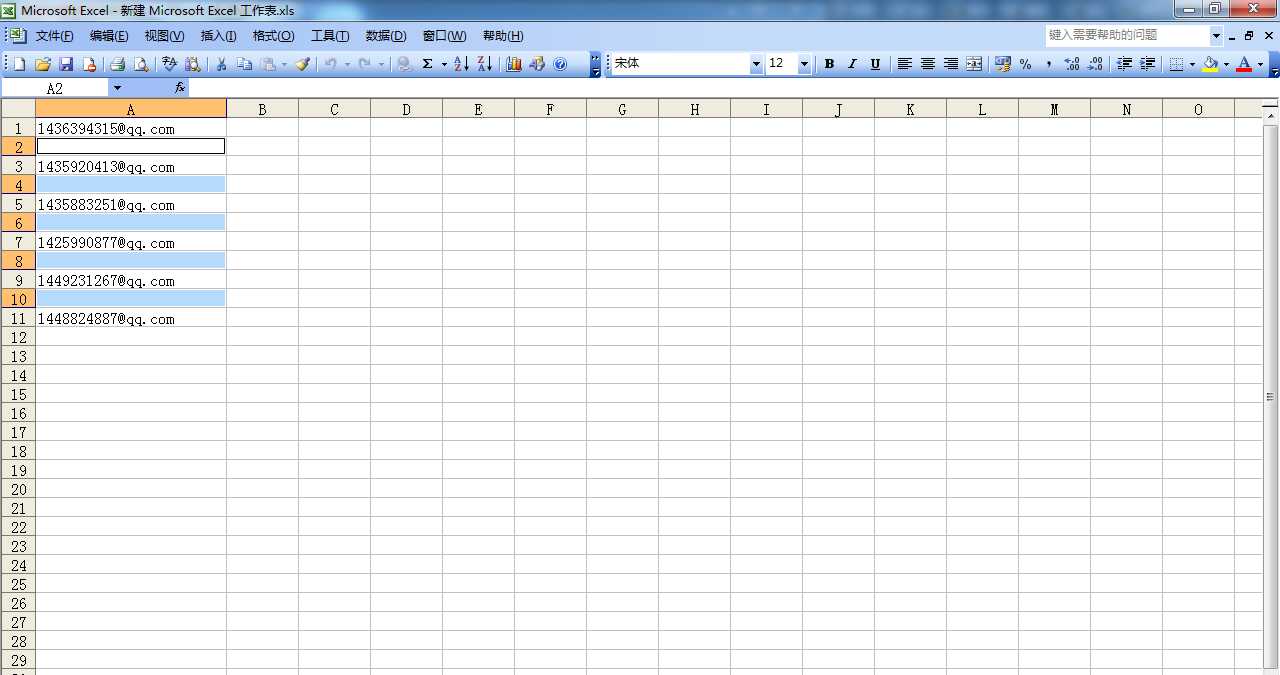Create a new blank workbook
The image size is (1280, 675).
click(19, 64)
